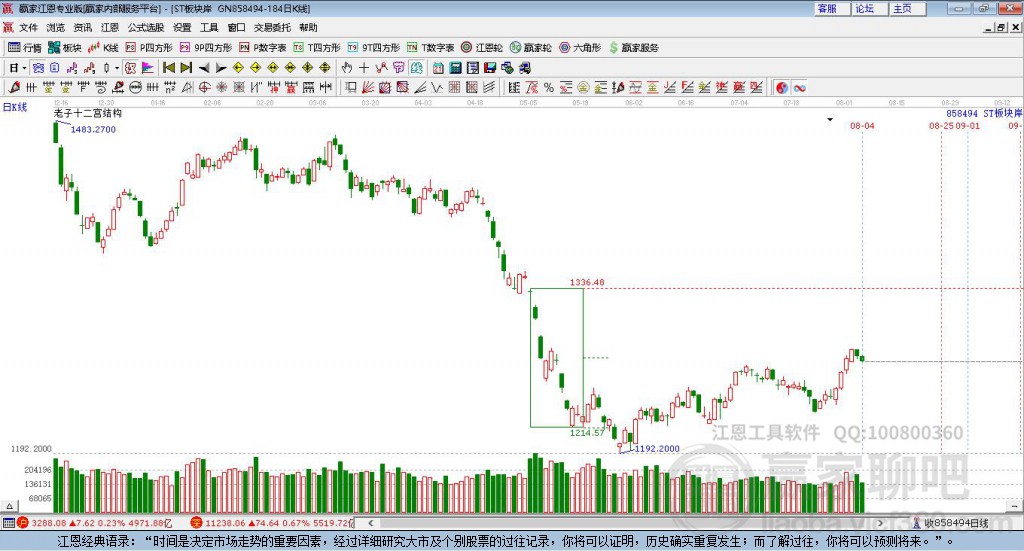Click the volume panel up-triangle button
The width and height of the screenshot is (1024, 551).
point(9,506)
